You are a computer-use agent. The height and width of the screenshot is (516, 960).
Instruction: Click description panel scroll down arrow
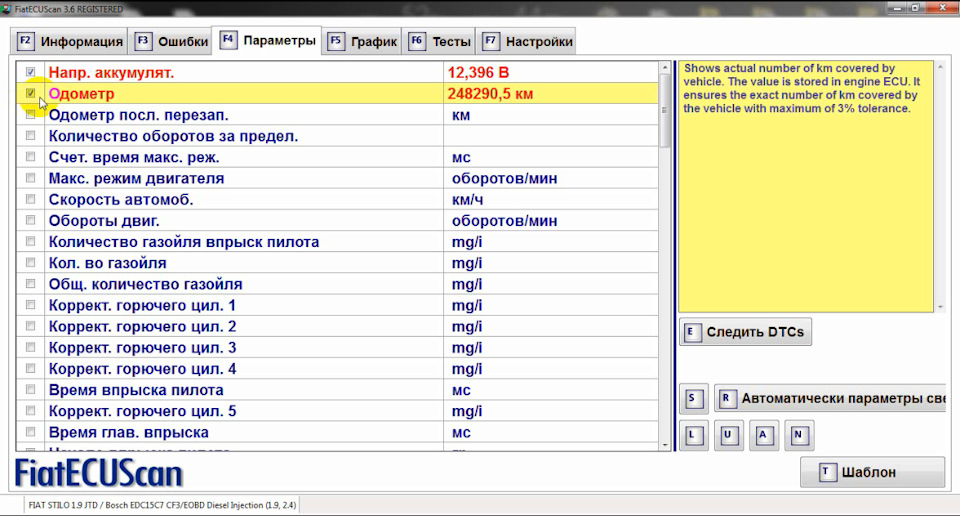tap(940, 307)
